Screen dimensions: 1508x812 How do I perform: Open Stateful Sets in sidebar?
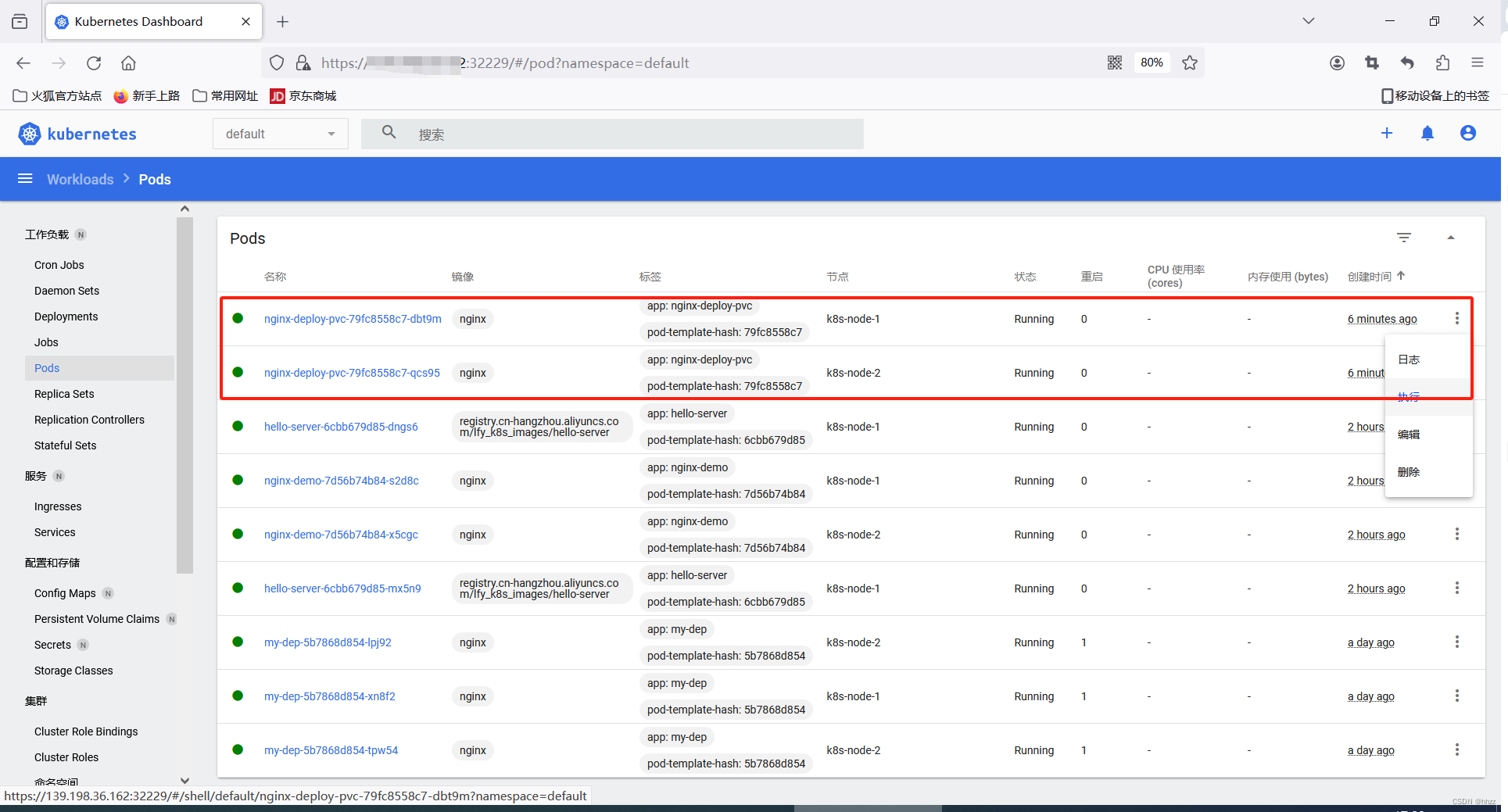[x=66, y=445]
